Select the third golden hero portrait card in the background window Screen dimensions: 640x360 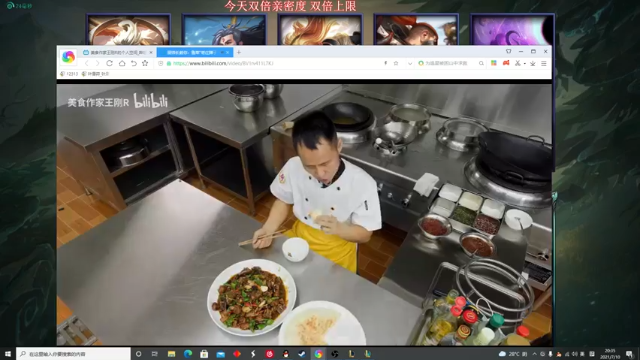click(320, 29)
